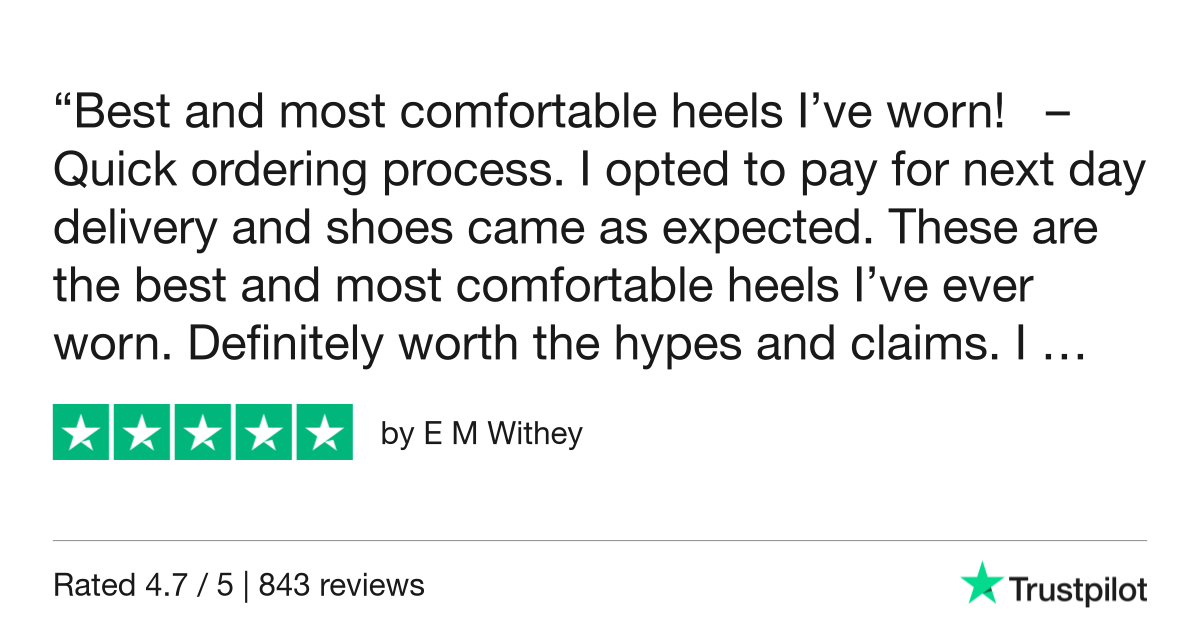Click the opening quotation mark of the review
The image size is (1200, 627).
(x=62, y=106)
